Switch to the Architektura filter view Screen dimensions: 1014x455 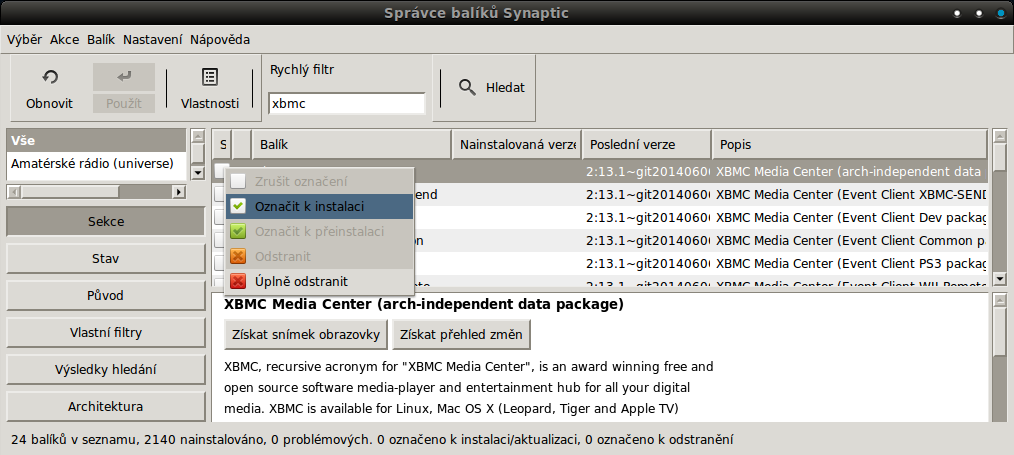[x=106, y=407]
